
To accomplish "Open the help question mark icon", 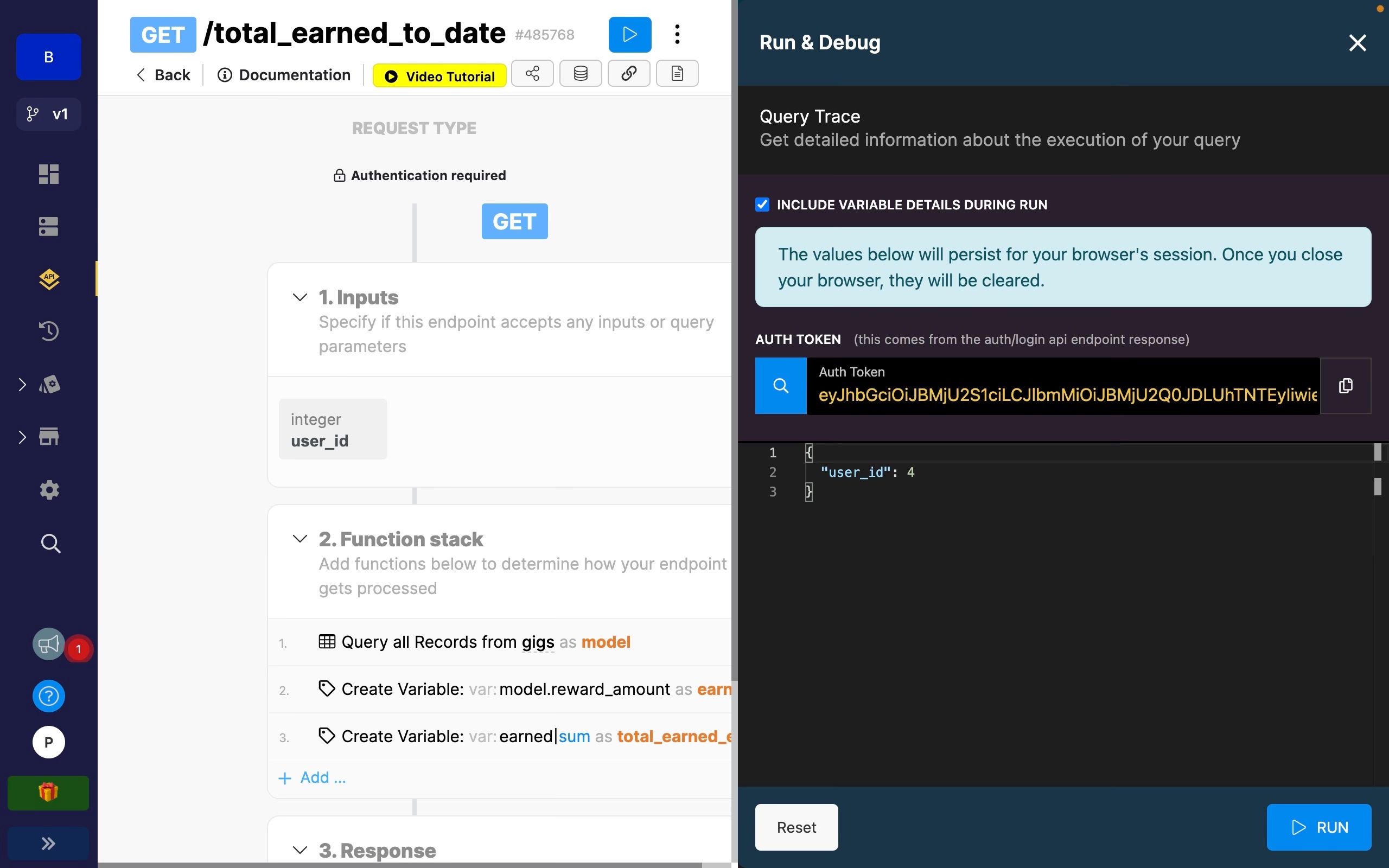I will click(49, 697).
